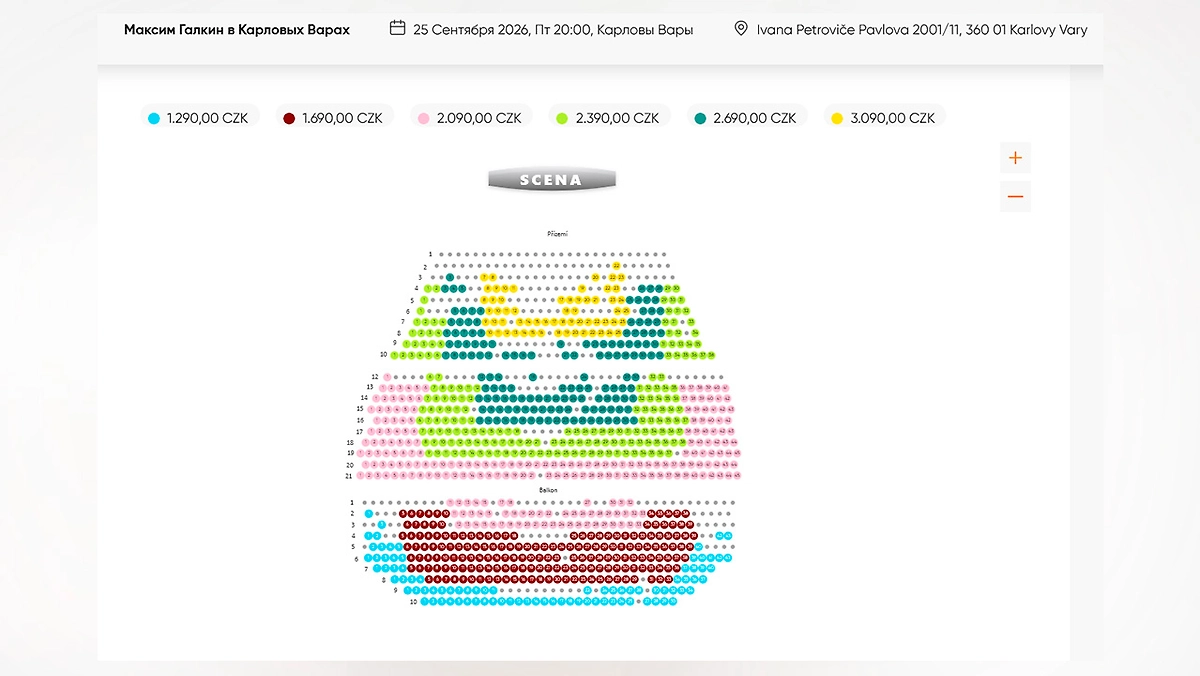The width and height of the screenshot is (1200, 676).
Task: Click the yellow 3.090,00 CZK legend dot
Action: click(x=837, y=118)
